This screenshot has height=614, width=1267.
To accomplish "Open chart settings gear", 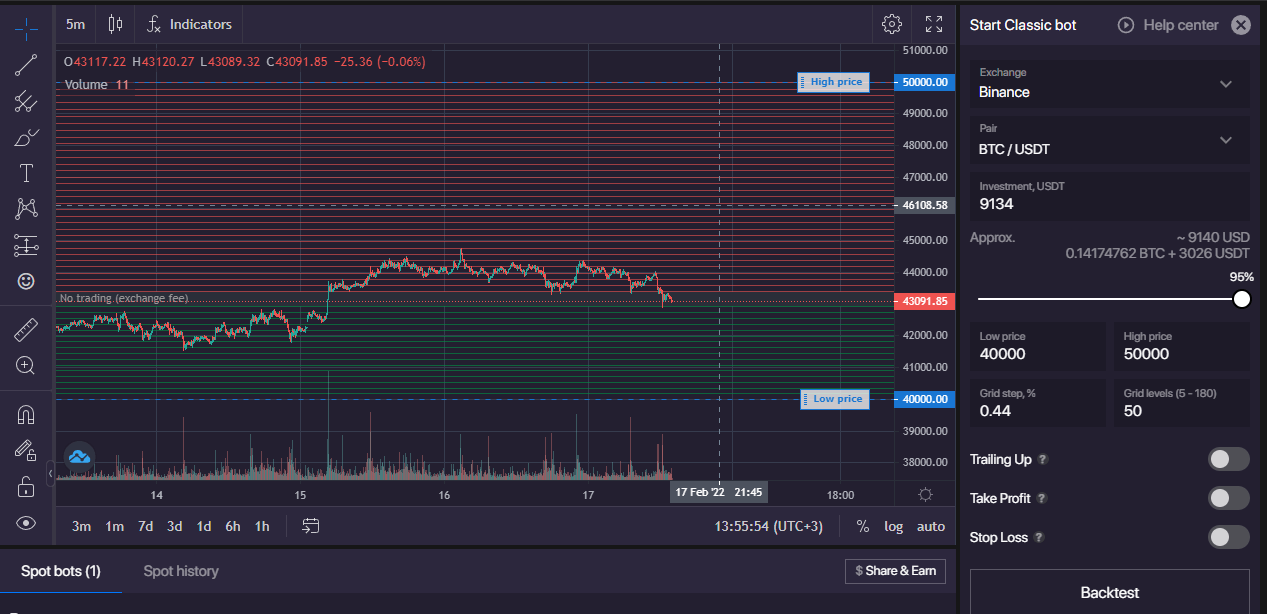I will click(892, 24).
